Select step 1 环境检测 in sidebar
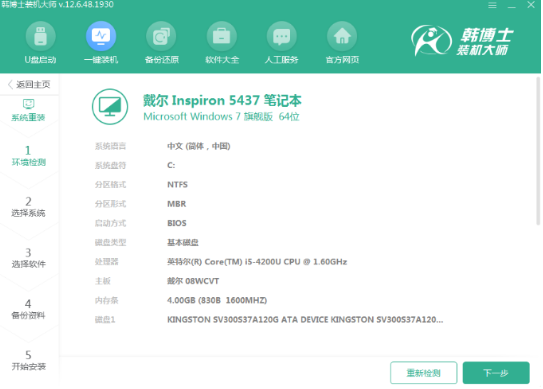This screenshot has width=543, height=389. click(x=28, y=156)
